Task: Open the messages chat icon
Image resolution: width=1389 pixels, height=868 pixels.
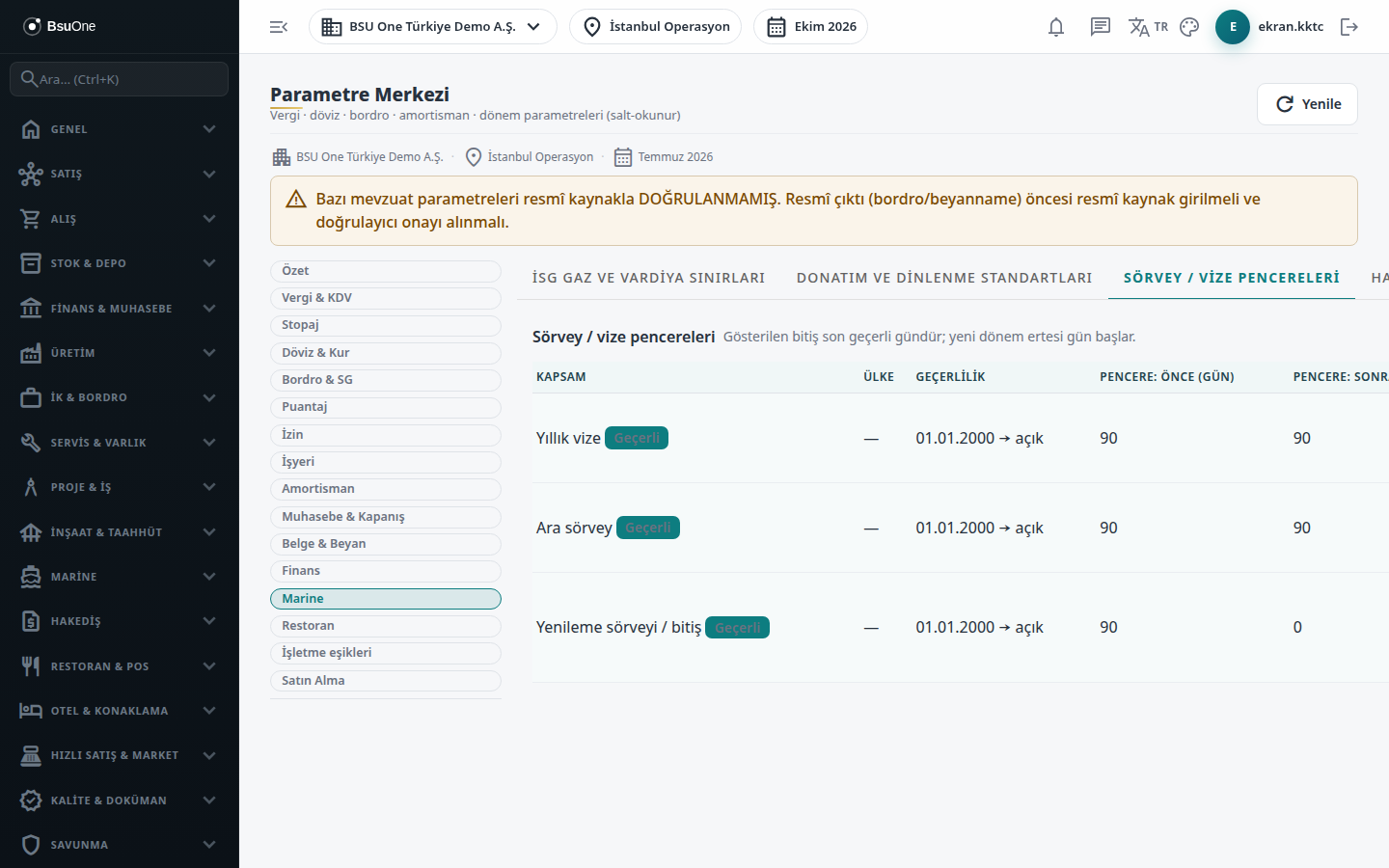Action: 1101,27
